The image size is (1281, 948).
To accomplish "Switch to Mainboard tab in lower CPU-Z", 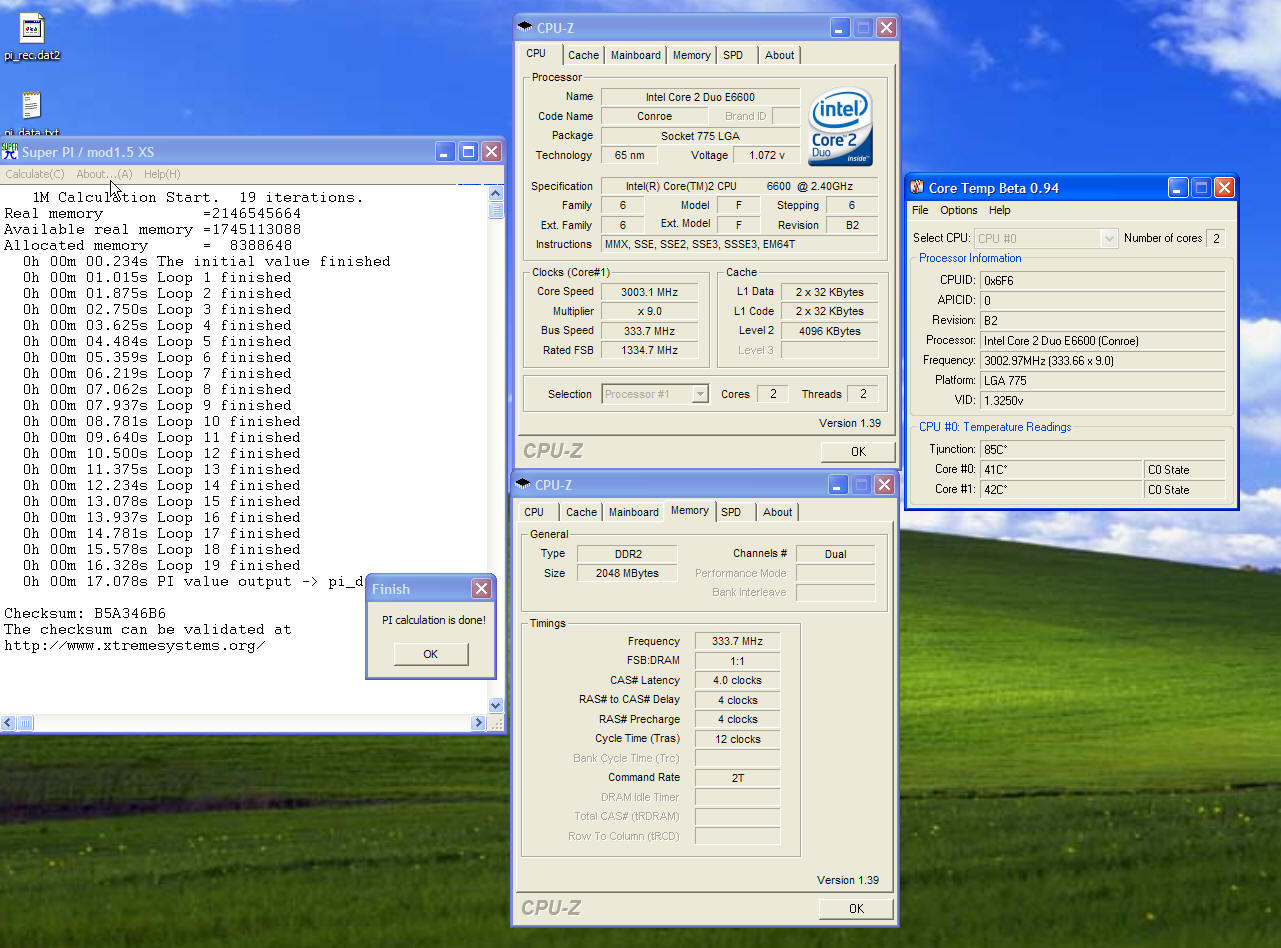I will (635, 512).
